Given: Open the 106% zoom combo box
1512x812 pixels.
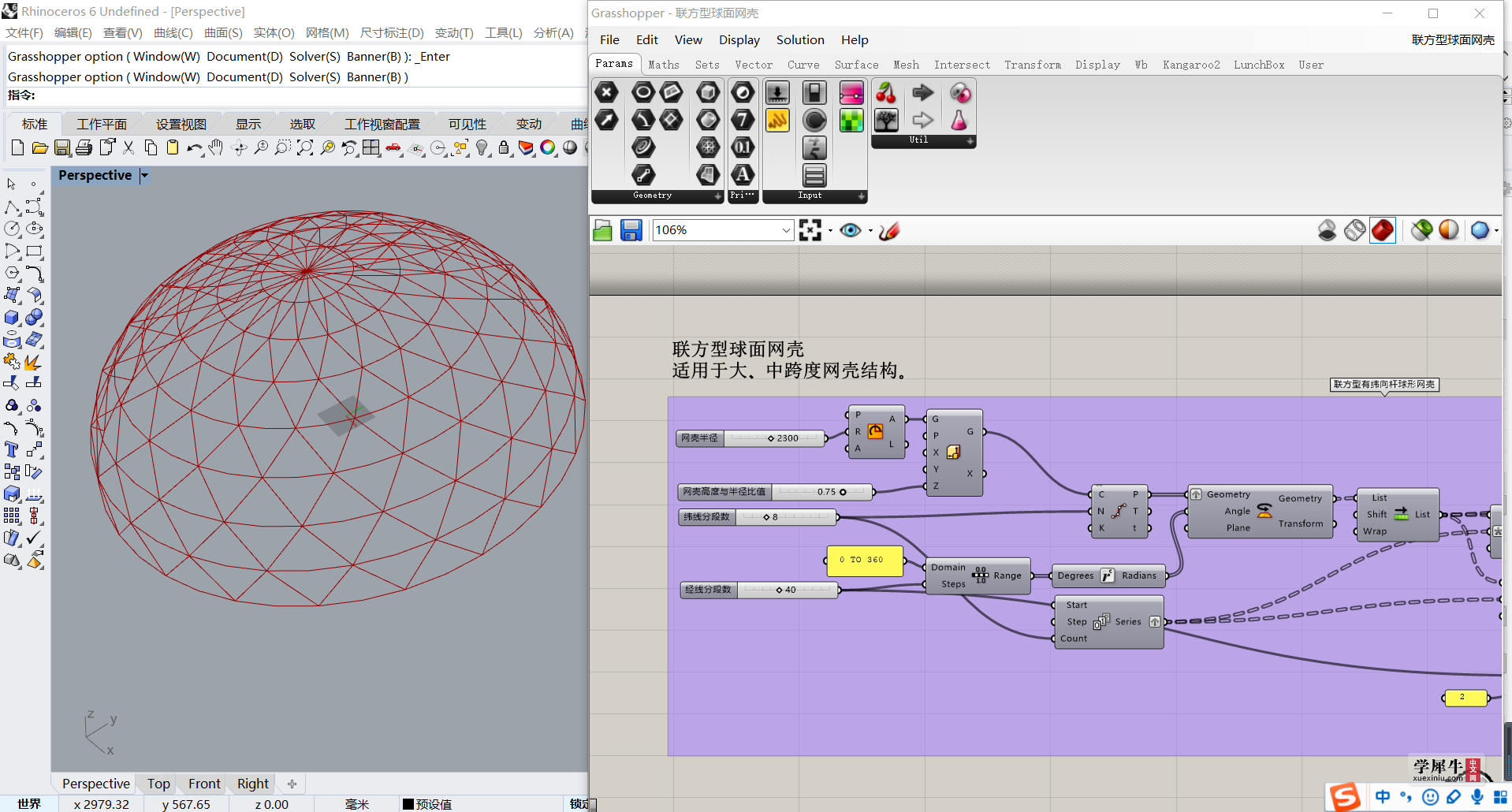Looking at the screenshot, I should (x=723, y=230).
